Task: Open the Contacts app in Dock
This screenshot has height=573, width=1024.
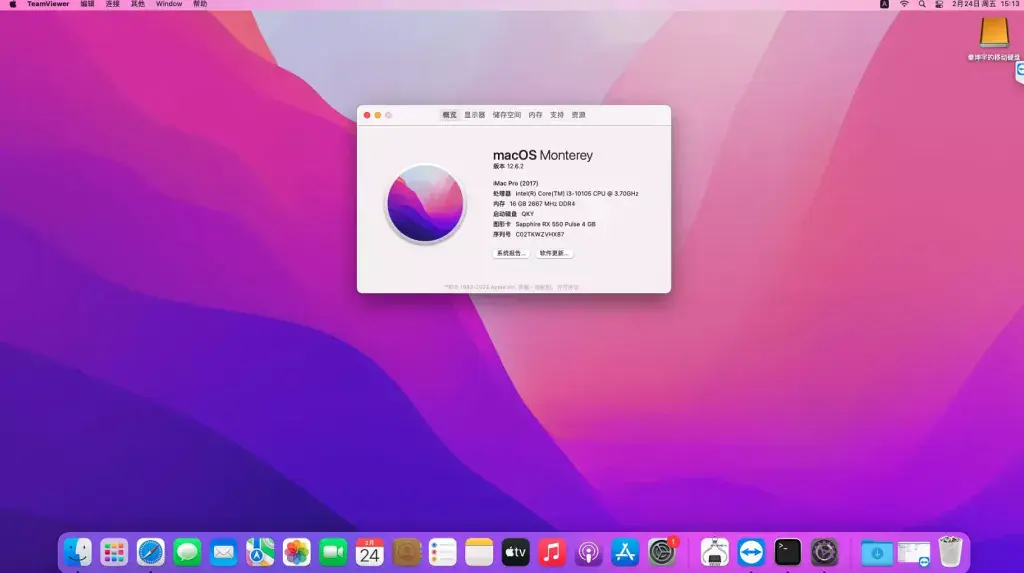Action: [x=406, y=553]
